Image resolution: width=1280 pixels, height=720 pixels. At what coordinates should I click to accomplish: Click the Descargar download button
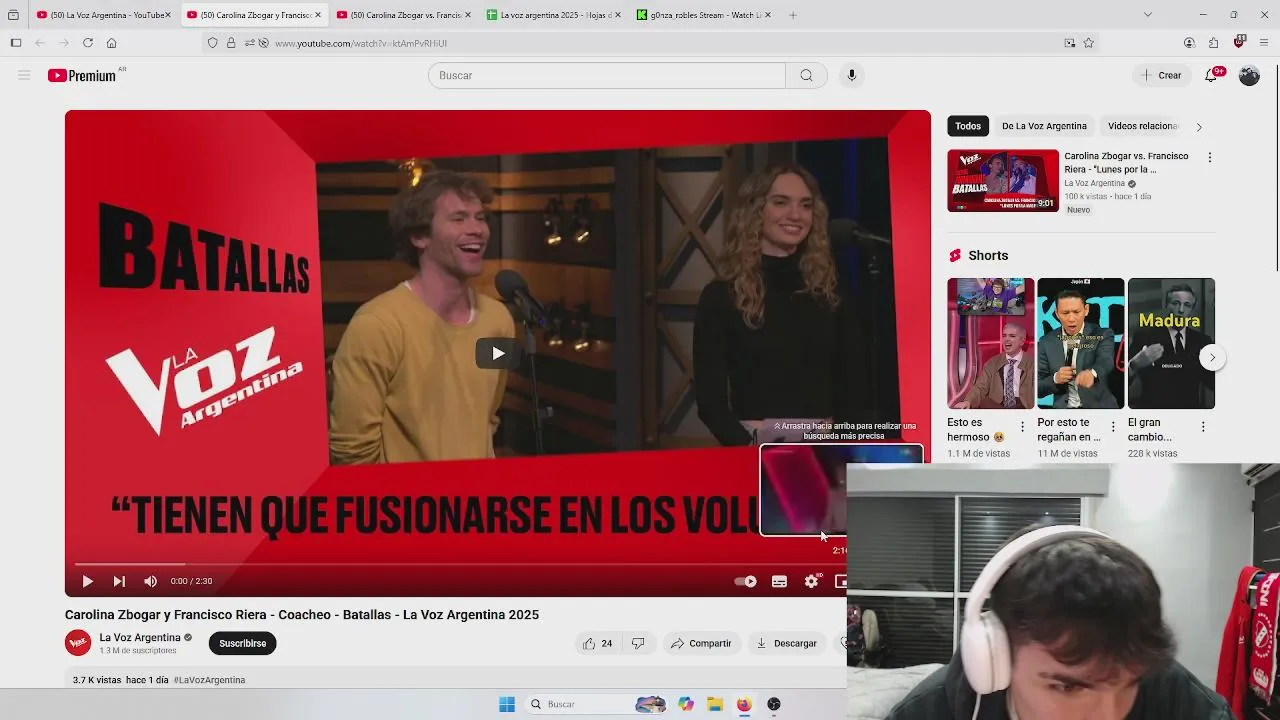tap(786, 643)
